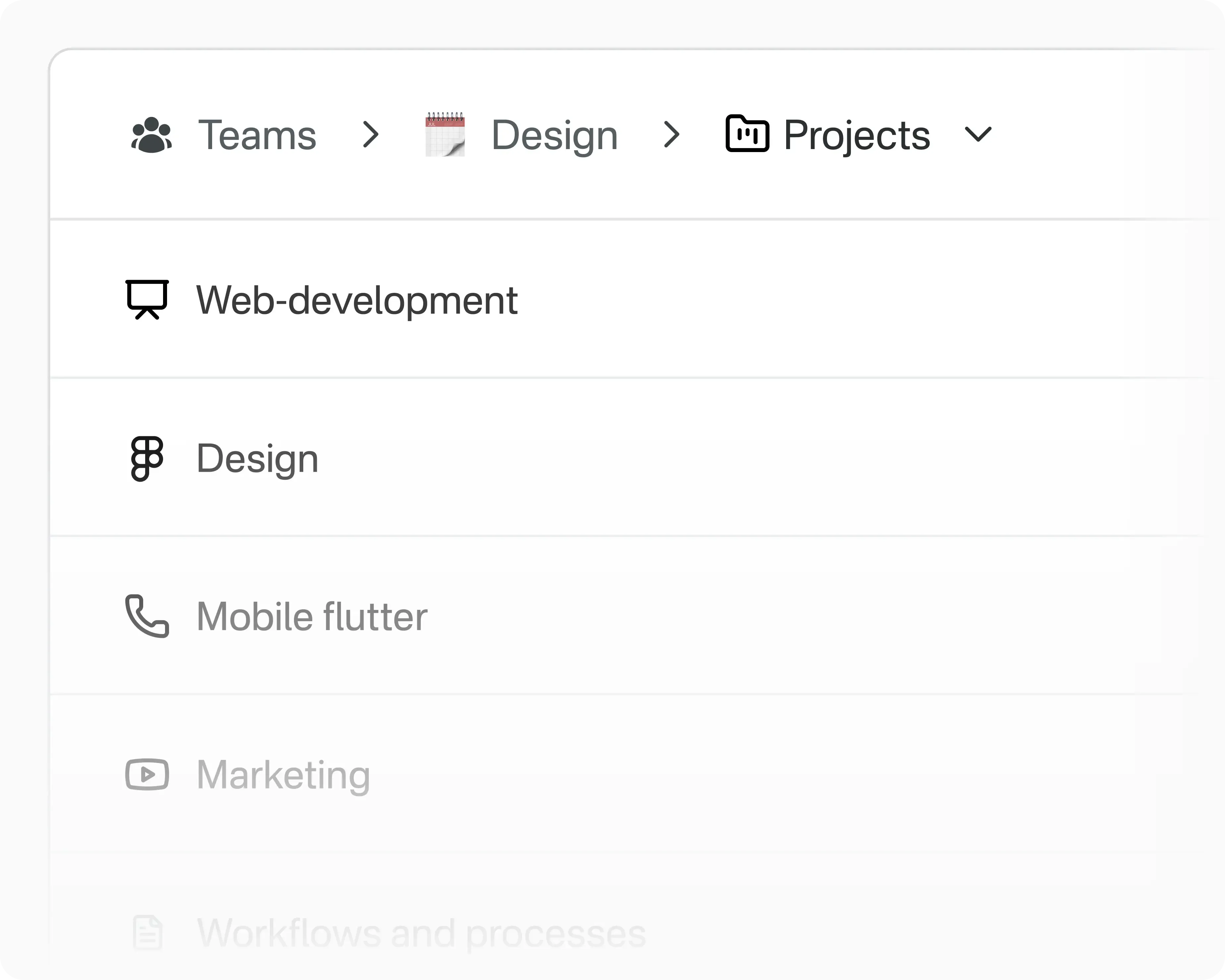Click the Figma icon next to Design
Image resolution: width=1225 pixels, height=980 pixels.
[147, 459]
